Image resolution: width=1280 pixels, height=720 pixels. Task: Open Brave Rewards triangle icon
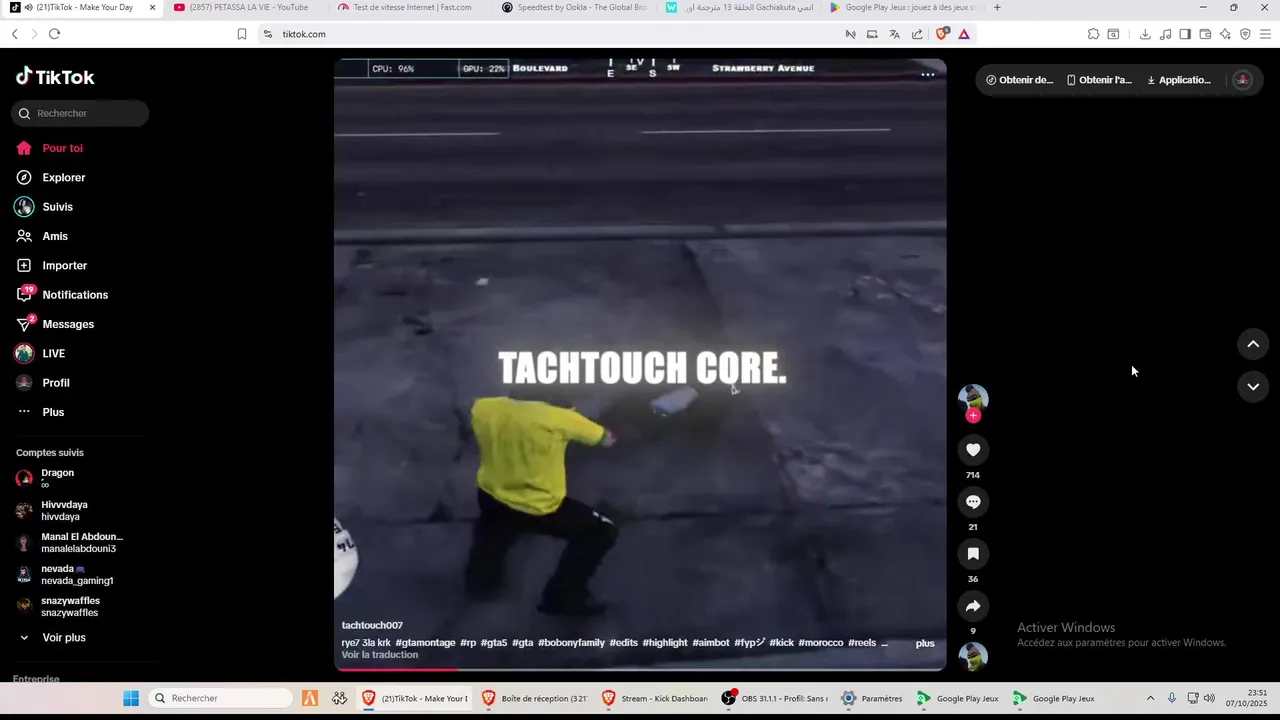pyautogui.click(x=964, y=34)
